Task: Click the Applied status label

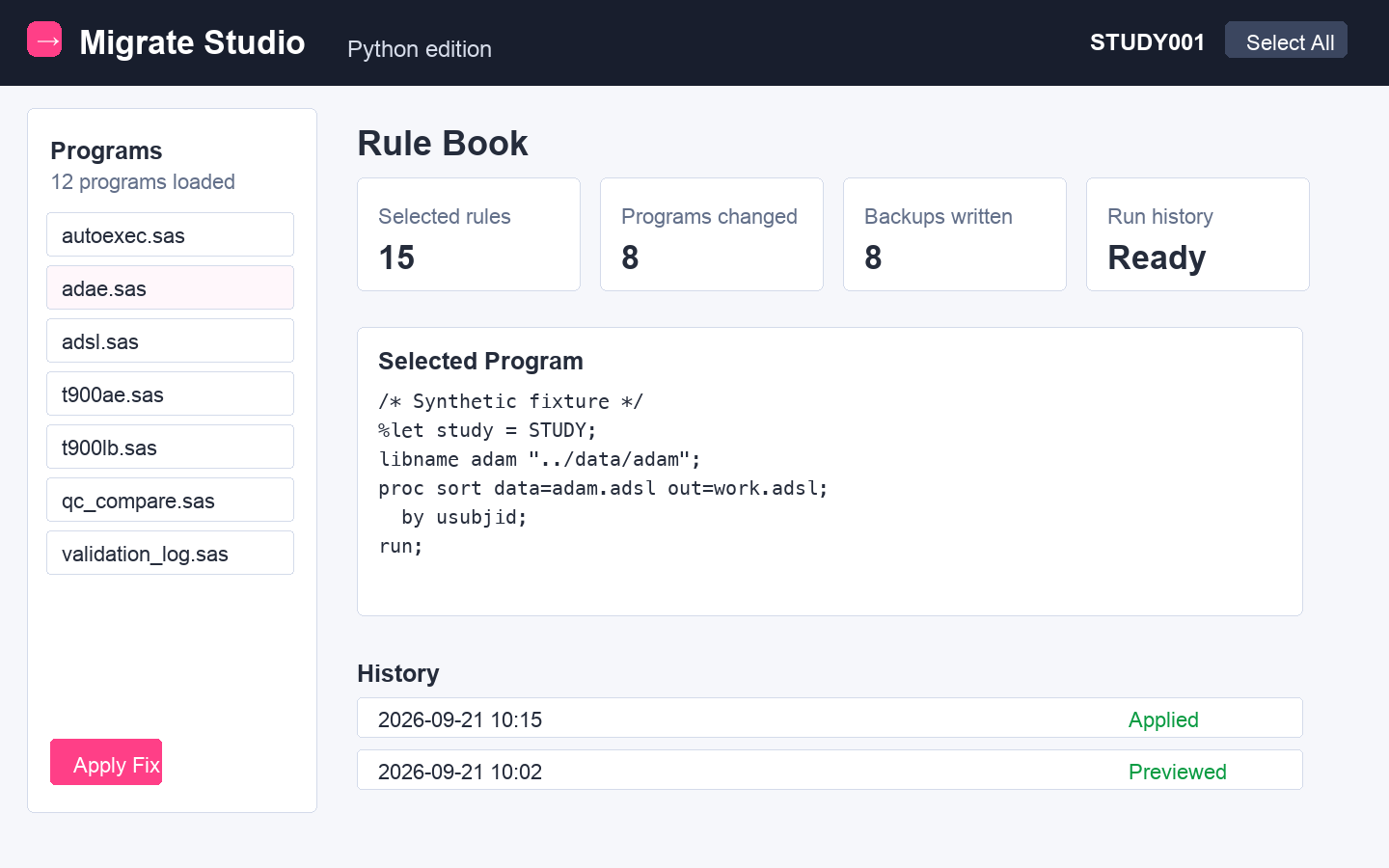Action: [x=1163, y=719]
